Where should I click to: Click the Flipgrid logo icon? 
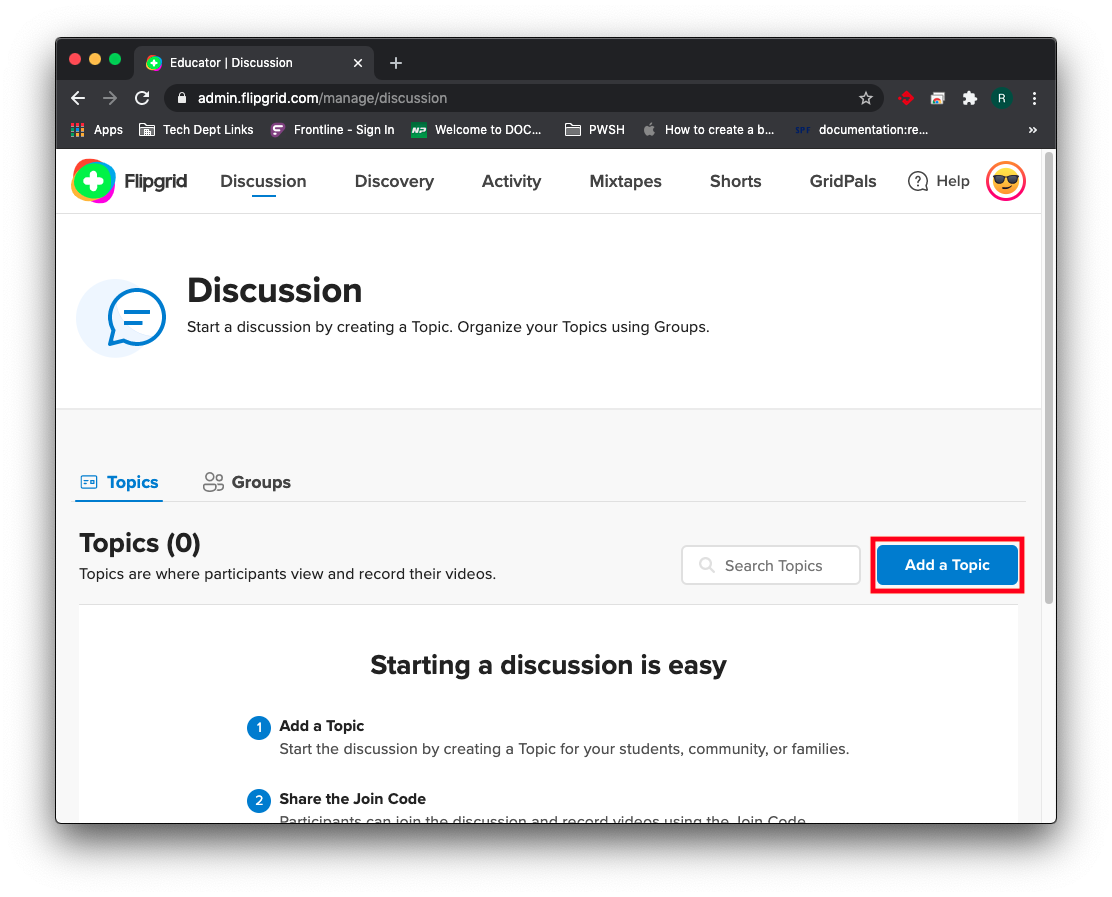coord(93,181)
